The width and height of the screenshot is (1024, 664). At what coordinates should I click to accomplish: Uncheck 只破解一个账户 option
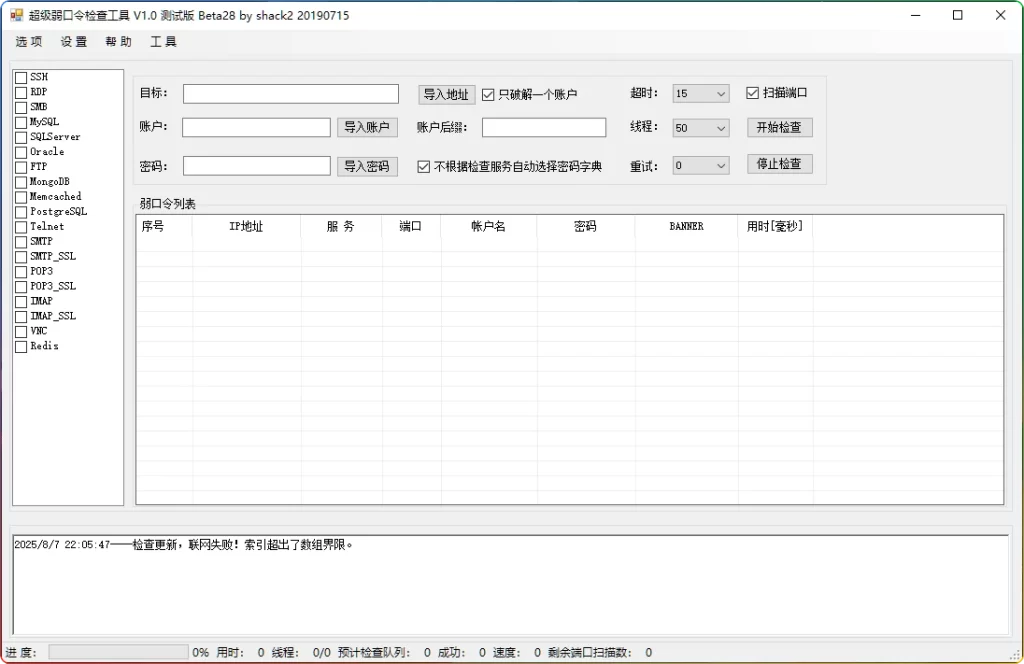point(488,95)
